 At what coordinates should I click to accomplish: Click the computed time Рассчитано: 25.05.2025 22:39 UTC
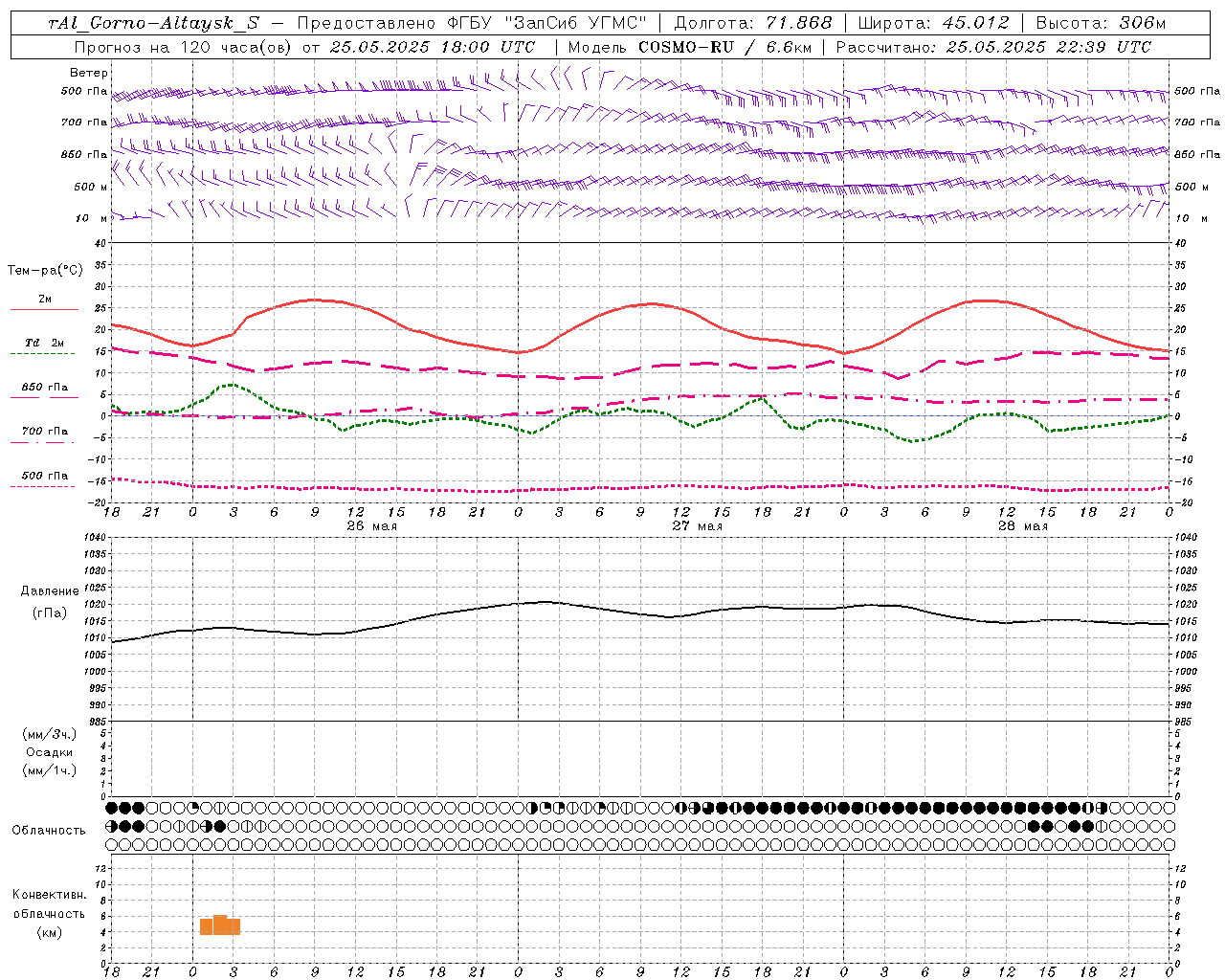[x=993, y=47]
